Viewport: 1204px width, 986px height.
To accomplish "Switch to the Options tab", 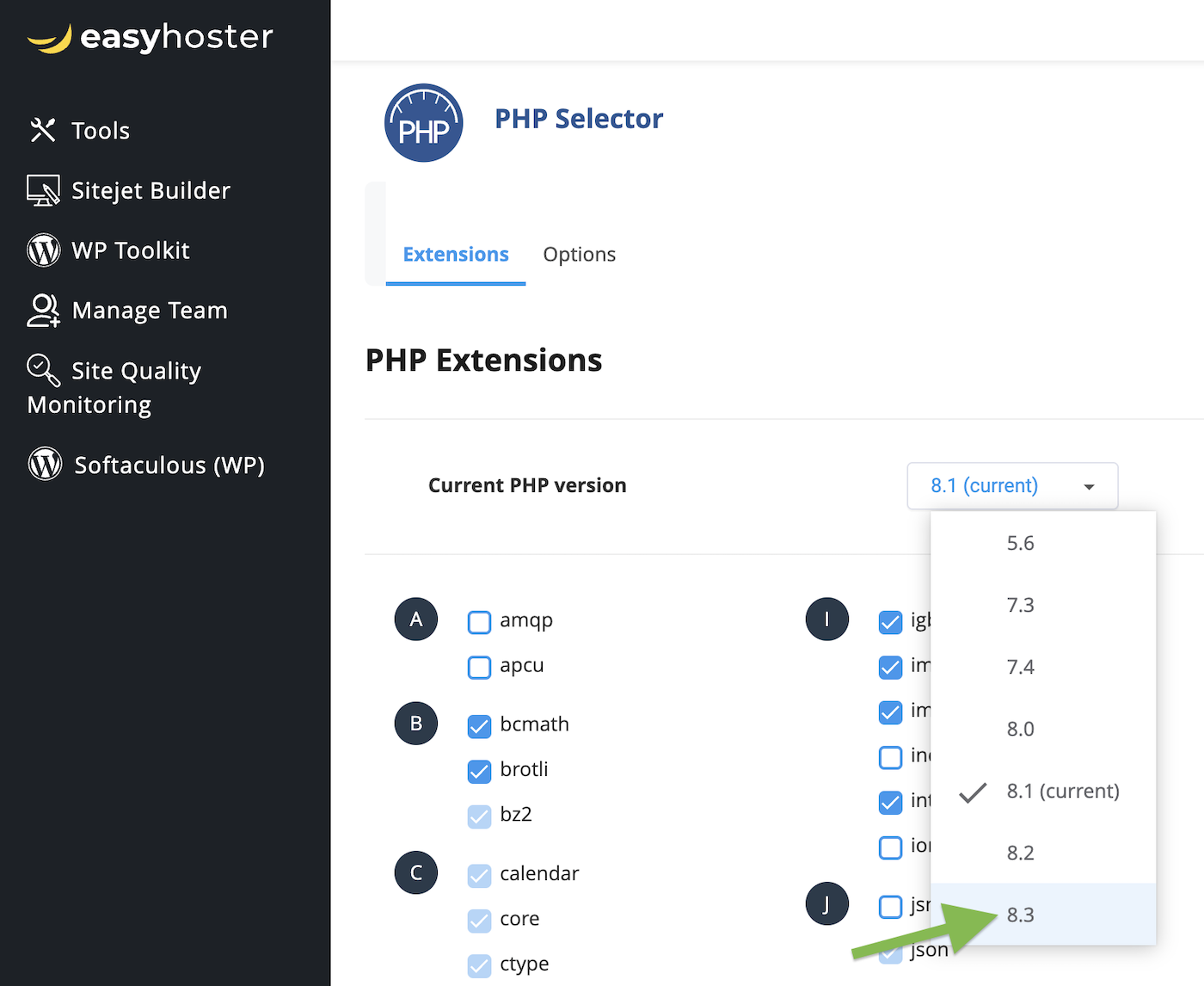I will pyautogui.click(x=579, y=255).
